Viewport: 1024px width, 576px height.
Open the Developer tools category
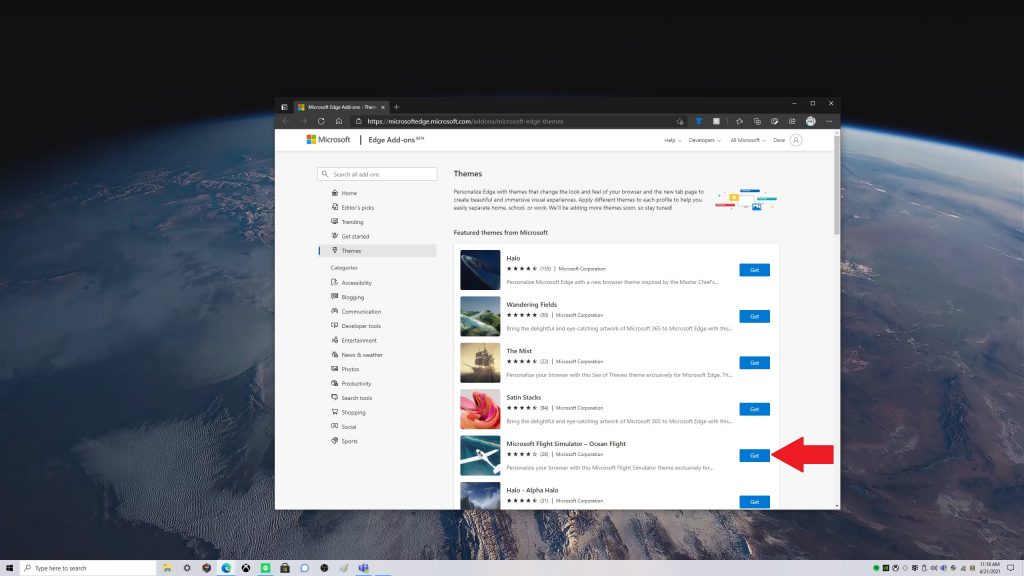coord(356,326)
